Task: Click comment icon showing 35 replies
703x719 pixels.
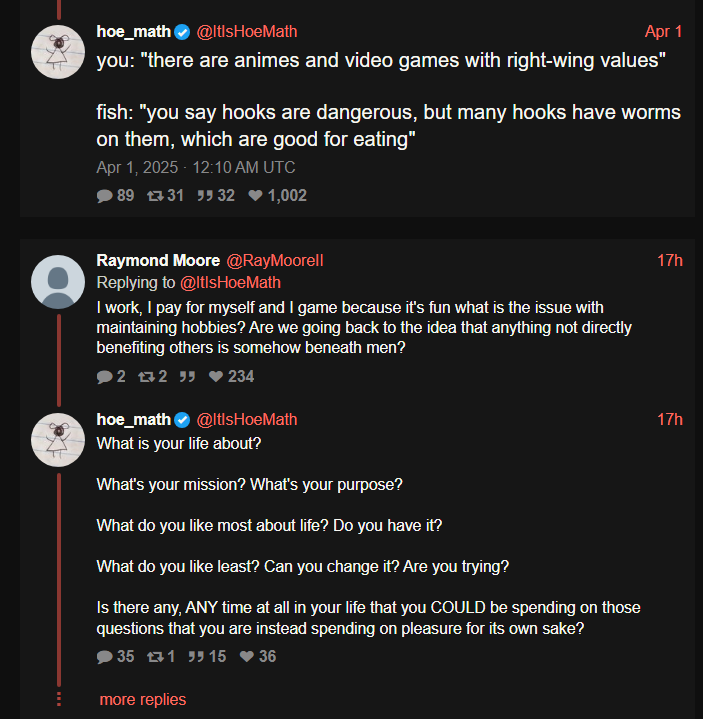Action: point(104,657)
